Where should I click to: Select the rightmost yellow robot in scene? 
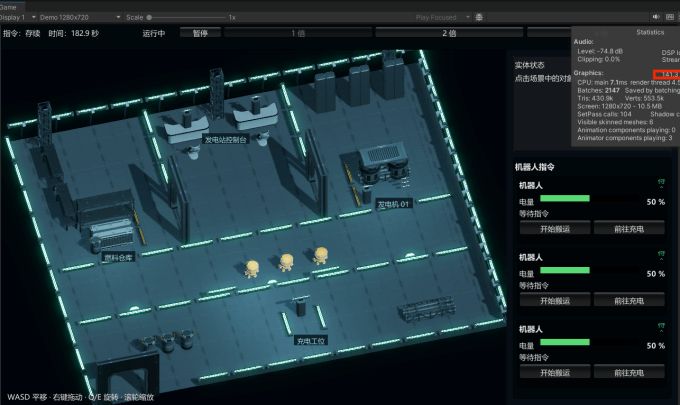[320, 255]
